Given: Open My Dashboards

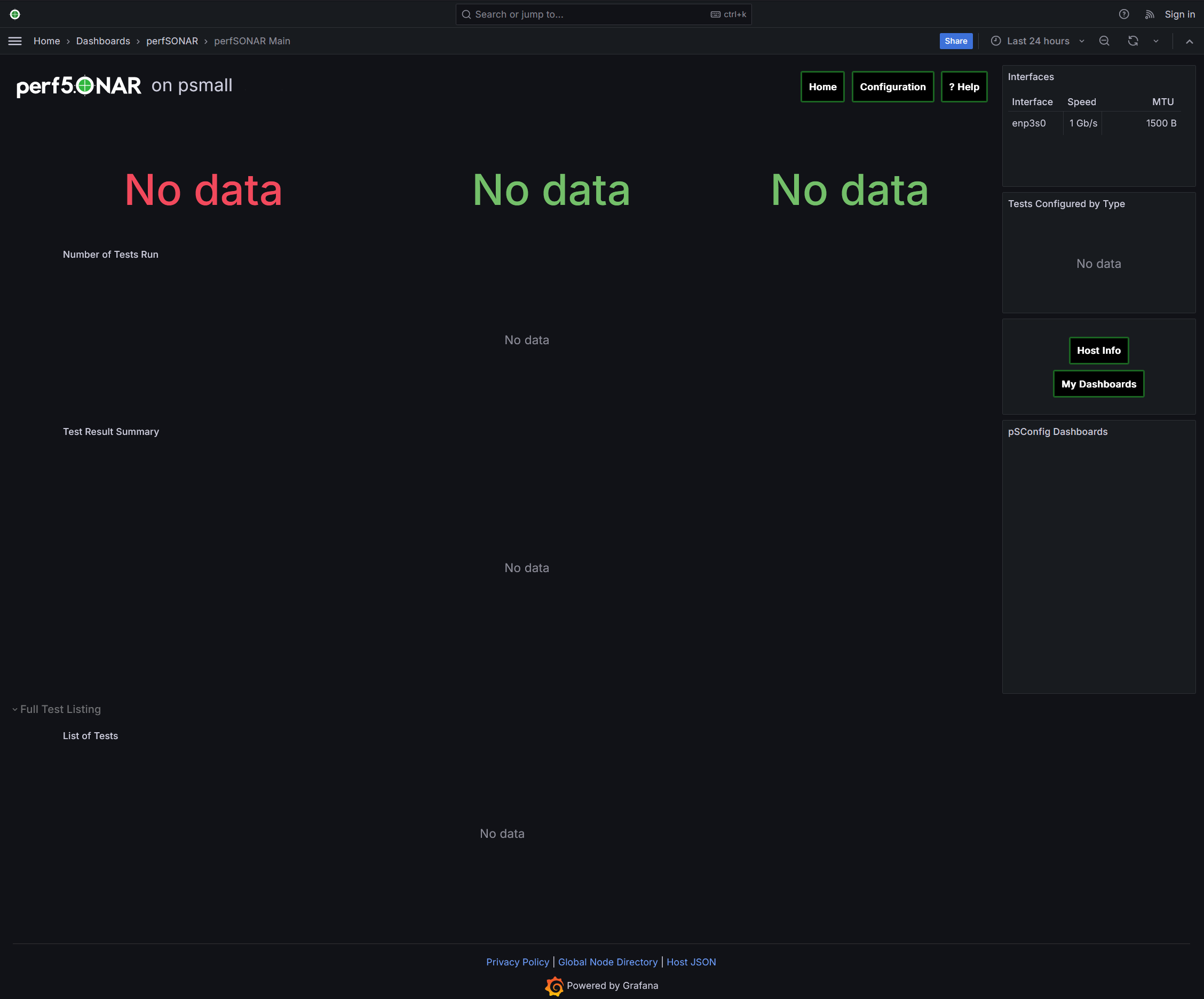Looking at the screenshot, I should point(1098,384).
